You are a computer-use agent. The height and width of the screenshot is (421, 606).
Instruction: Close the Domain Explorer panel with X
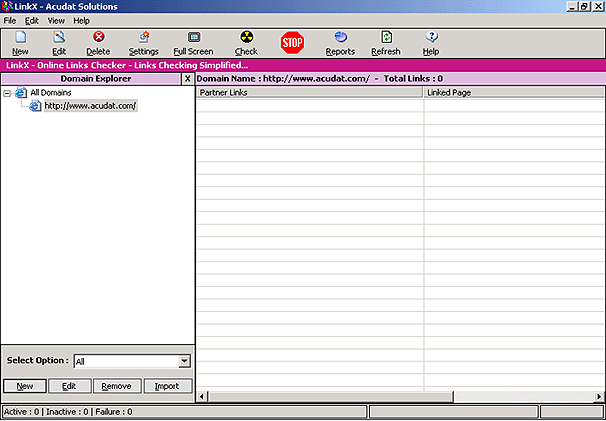coord(187,79)
